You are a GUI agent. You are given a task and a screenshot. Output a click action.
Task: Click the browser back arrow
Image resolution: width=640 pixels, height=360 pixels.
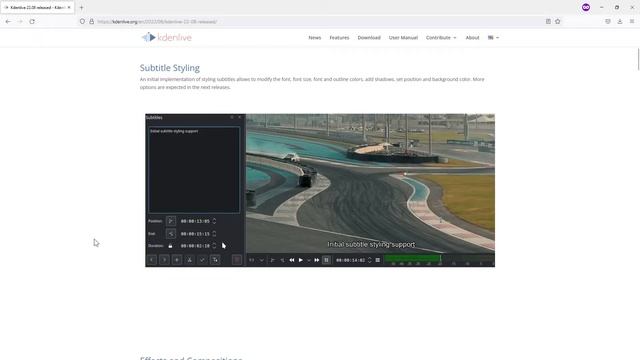pos(8,22)
